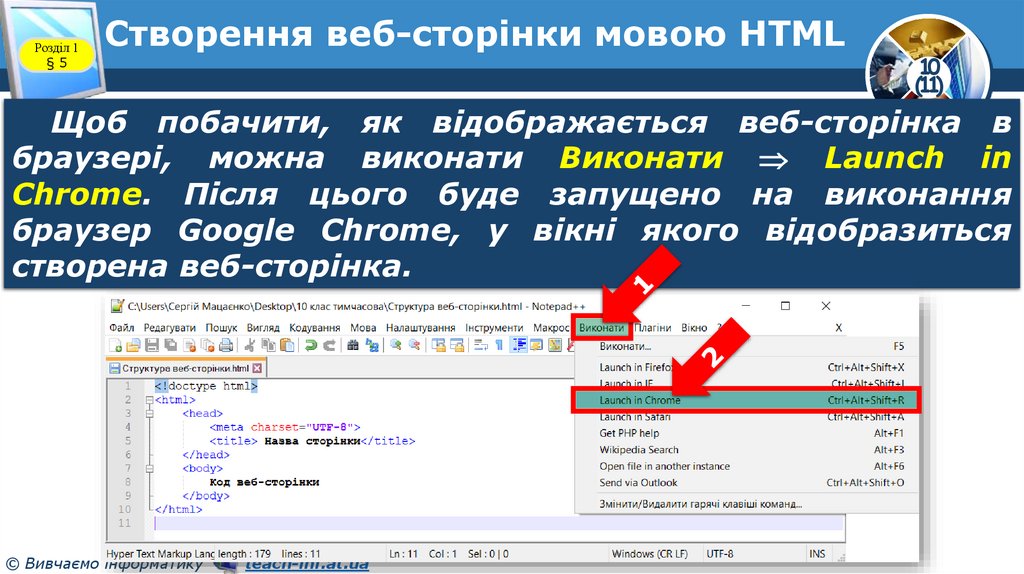1024x574 pixels.
Task: Click the Document map toolbar icon
Action: tap(555, 345)
